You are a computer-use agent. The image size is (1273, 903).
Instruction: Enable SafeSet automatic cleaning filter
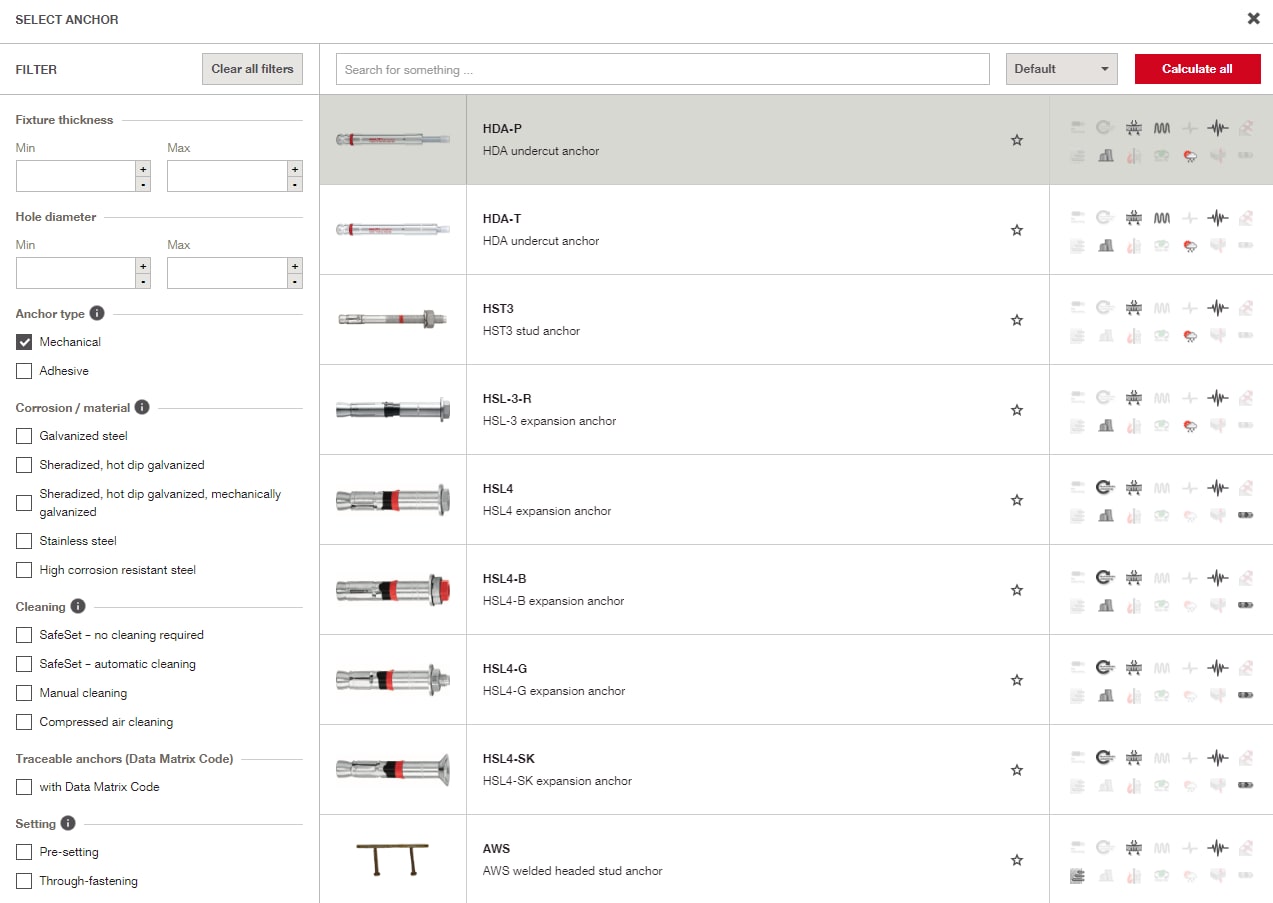pos(24,663)
